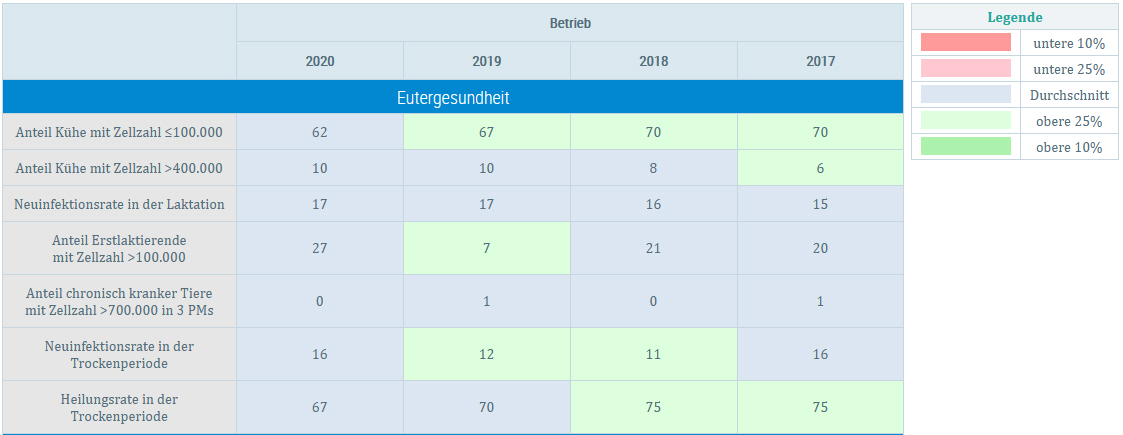Screen dimensions: 1123x435
Task: Select the 2019 column header
Action: (487, 61)
